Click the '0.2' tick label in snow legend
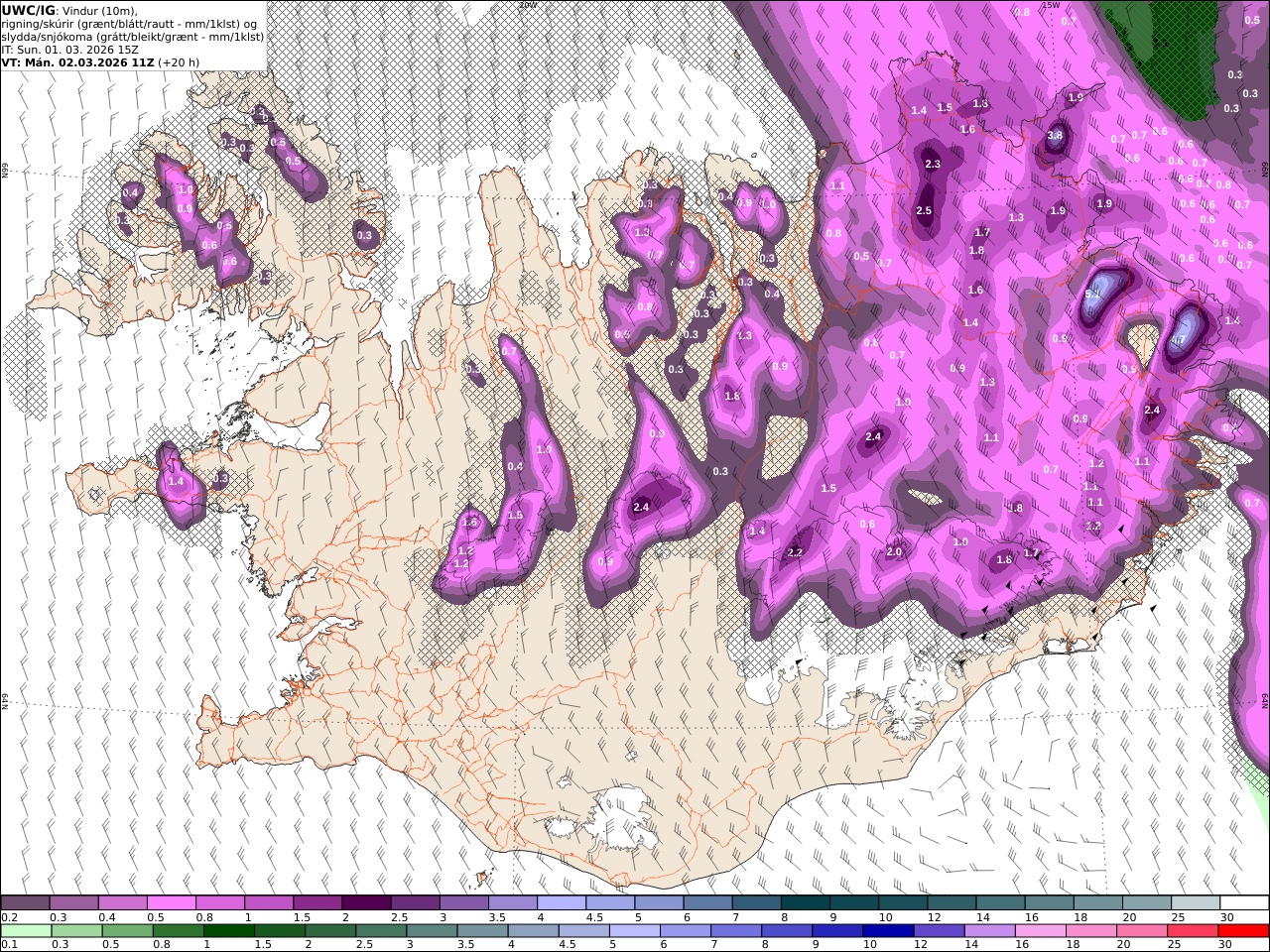The height and width of the screenshot is (952, 1270). tap(9, 917)
